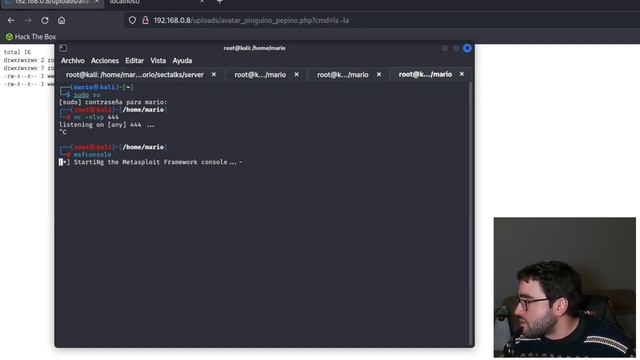Click the '[sudo] contraseña para mario:' line

pos(113,102)
